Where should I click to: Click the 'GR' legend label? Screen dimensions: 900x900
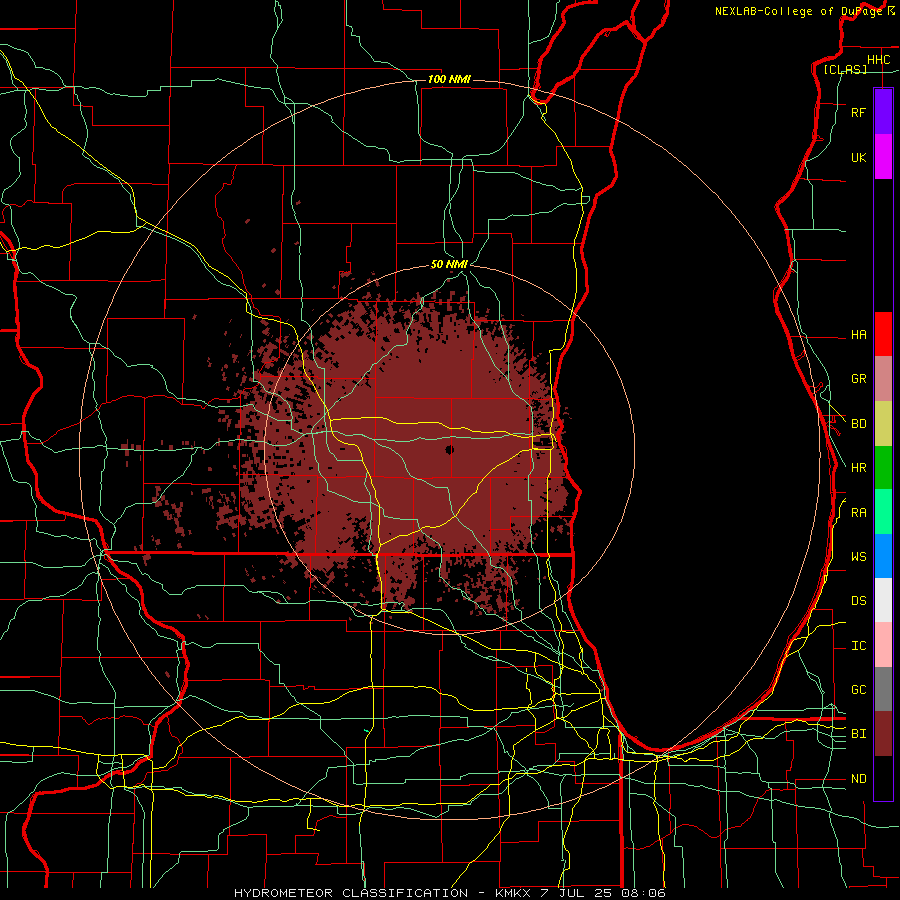click(858, 379)
